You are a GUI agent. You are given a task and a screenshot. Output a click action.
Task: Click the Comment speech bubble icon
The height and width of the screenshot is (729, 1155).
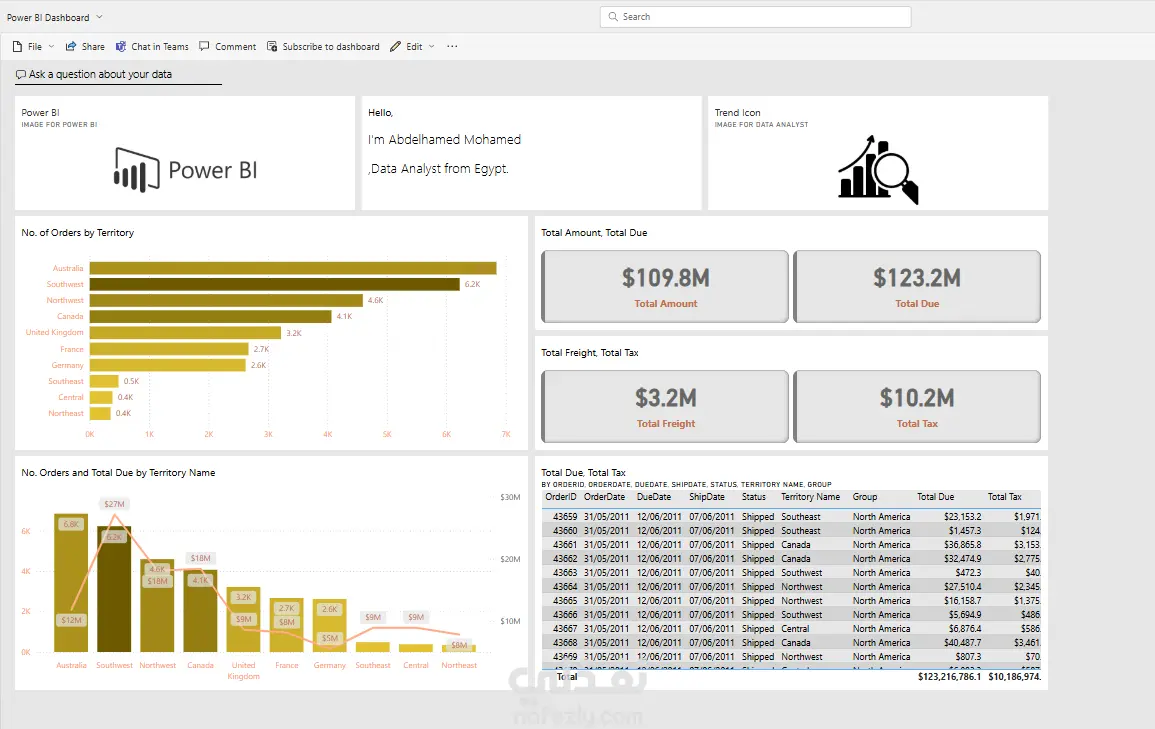(x=204, y=47)
